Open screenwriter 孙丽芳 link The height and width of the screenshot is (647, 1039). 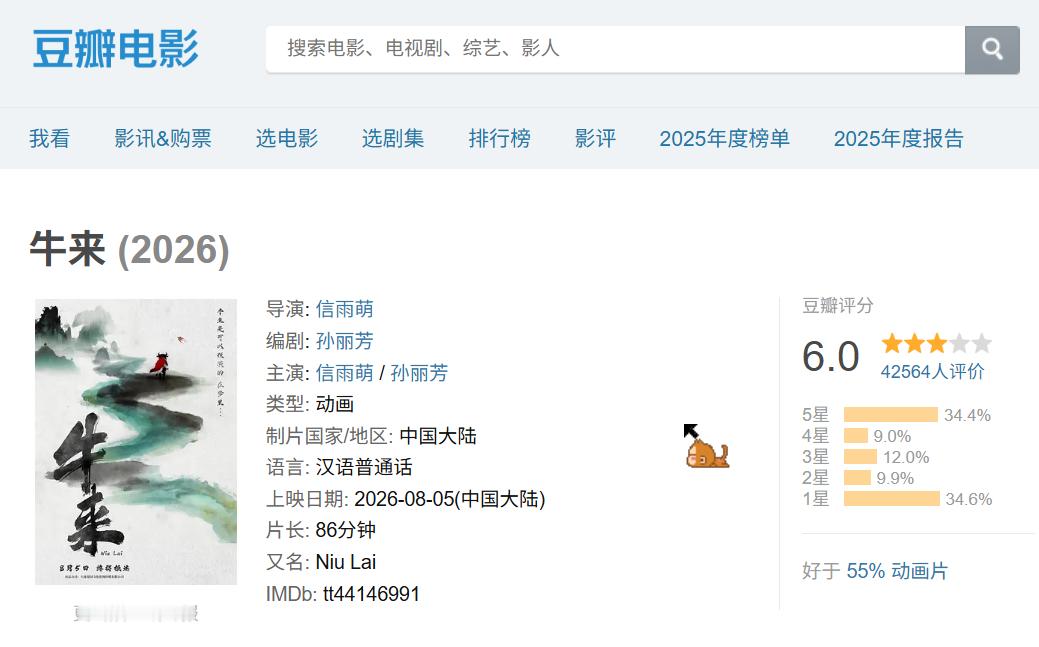345,341
